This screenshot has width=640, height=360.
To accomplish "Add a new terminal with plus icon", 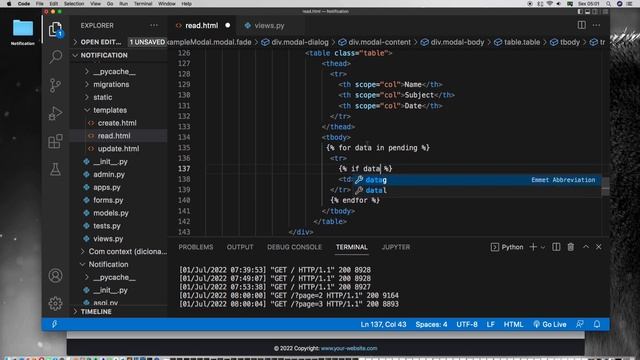I will 533,247.
